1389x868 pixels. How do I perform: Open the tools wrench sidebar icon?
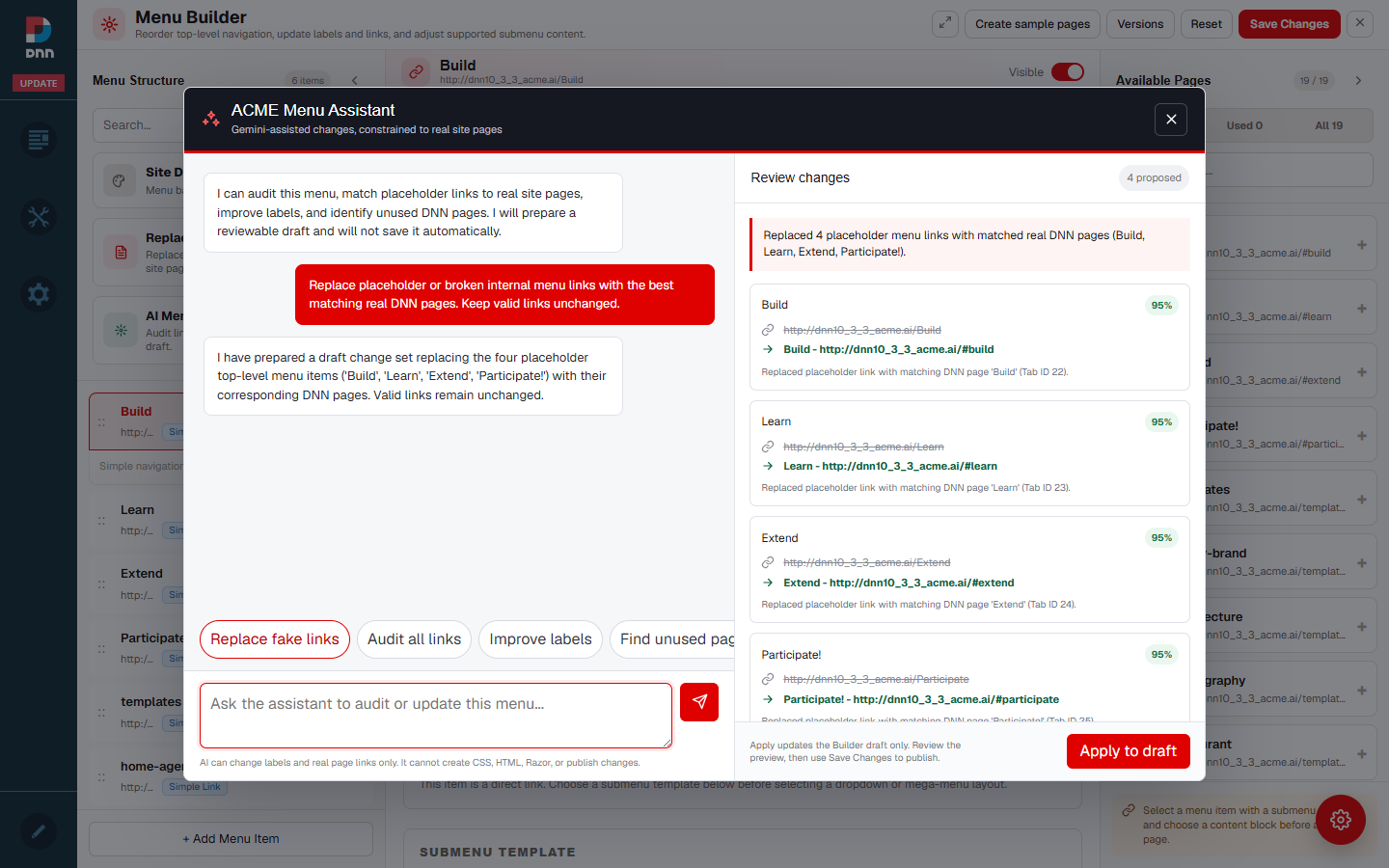click(39, 217)
